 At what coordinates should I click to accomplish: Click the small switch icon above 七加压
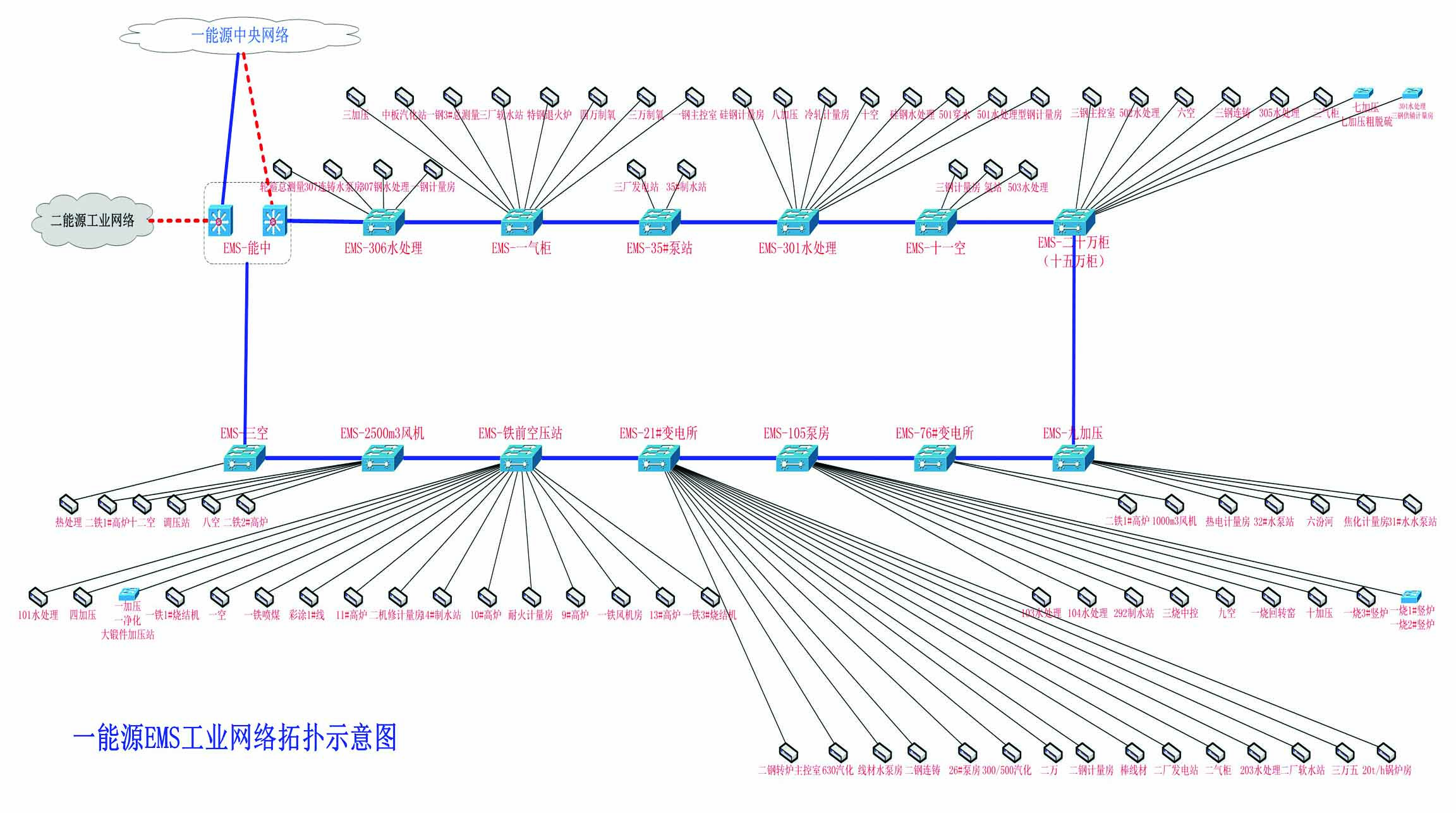[x=1362, y=93]
